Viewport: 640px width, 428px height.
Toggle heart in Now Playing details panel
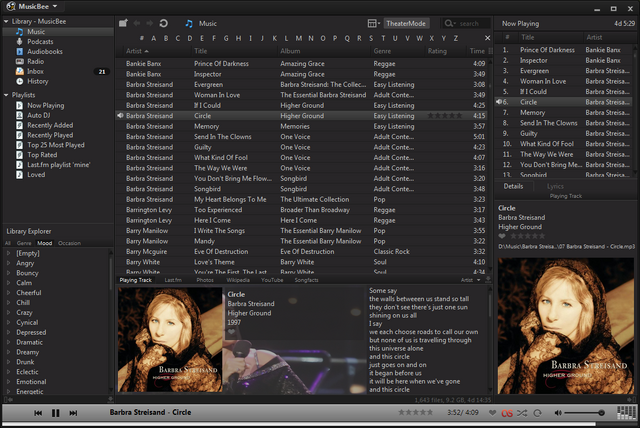click(502, 236)
